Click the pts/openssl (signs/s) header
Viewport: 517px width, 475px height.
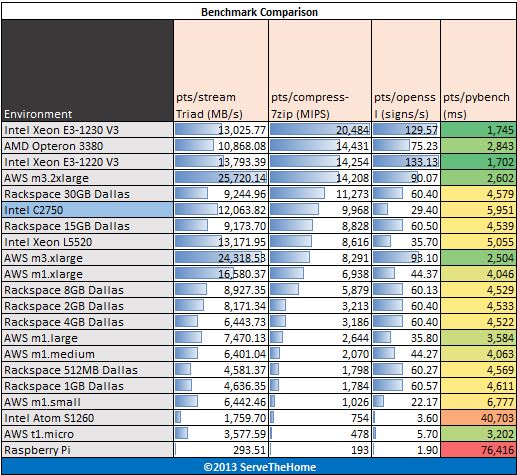[406, 71]
